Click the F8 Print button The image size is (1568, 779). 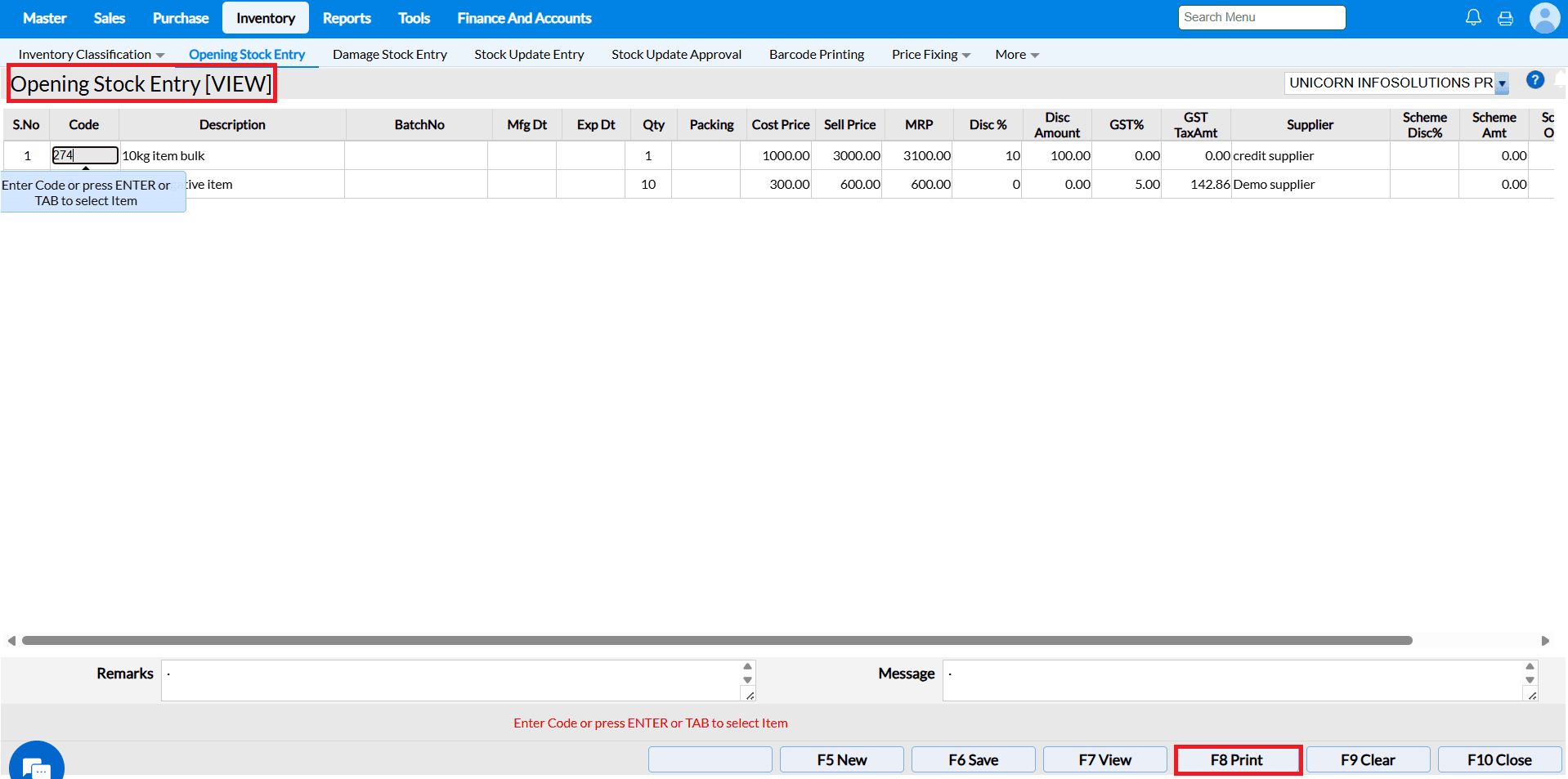1237,759
